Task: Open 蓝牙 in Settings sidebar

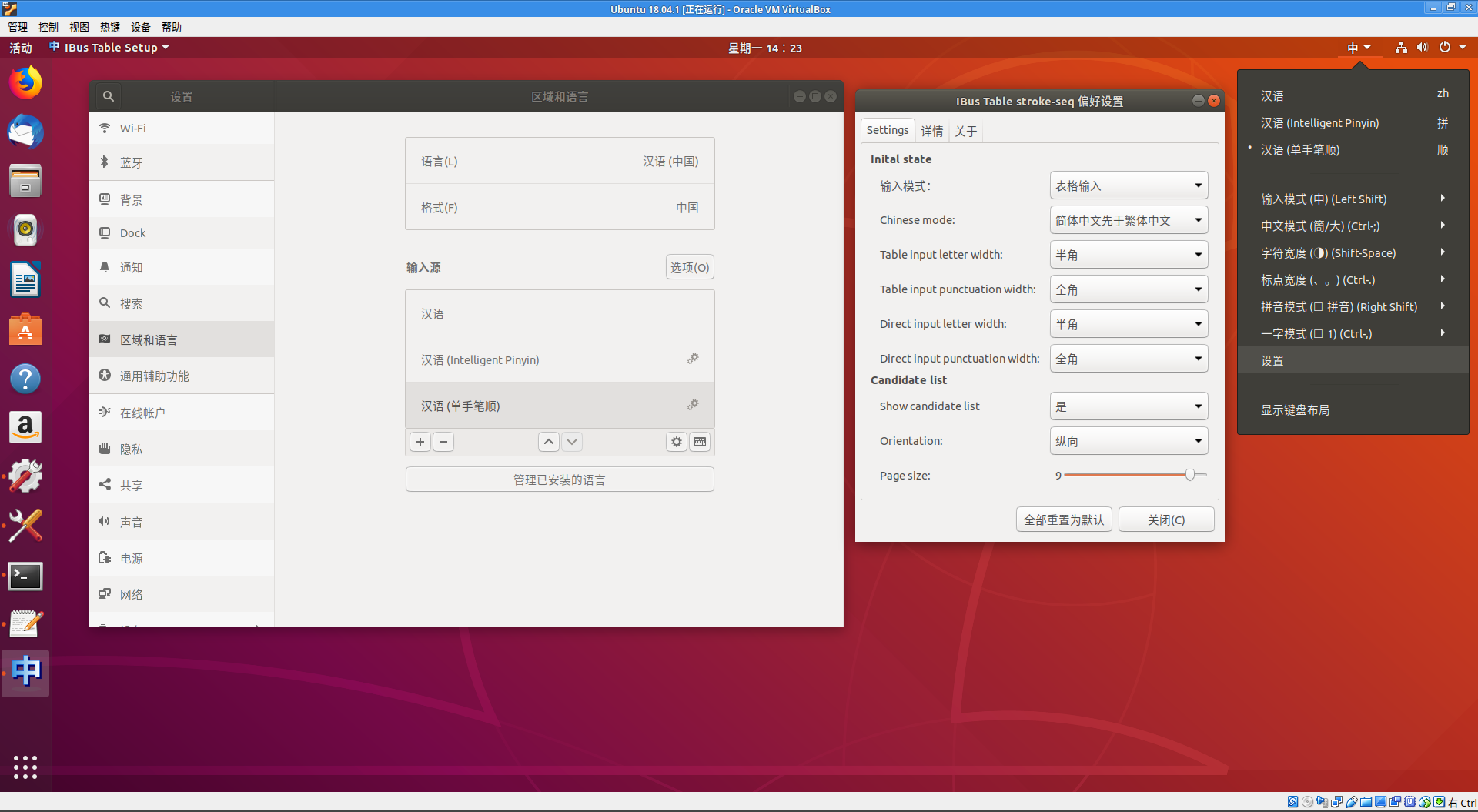Action: [182, 162]
